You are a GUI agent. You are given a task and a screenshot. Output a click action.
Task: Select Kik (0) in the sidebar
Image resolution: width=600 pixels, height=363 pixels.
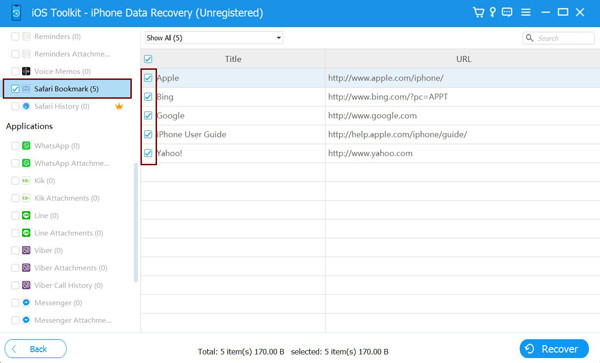[x=44, y=181]
